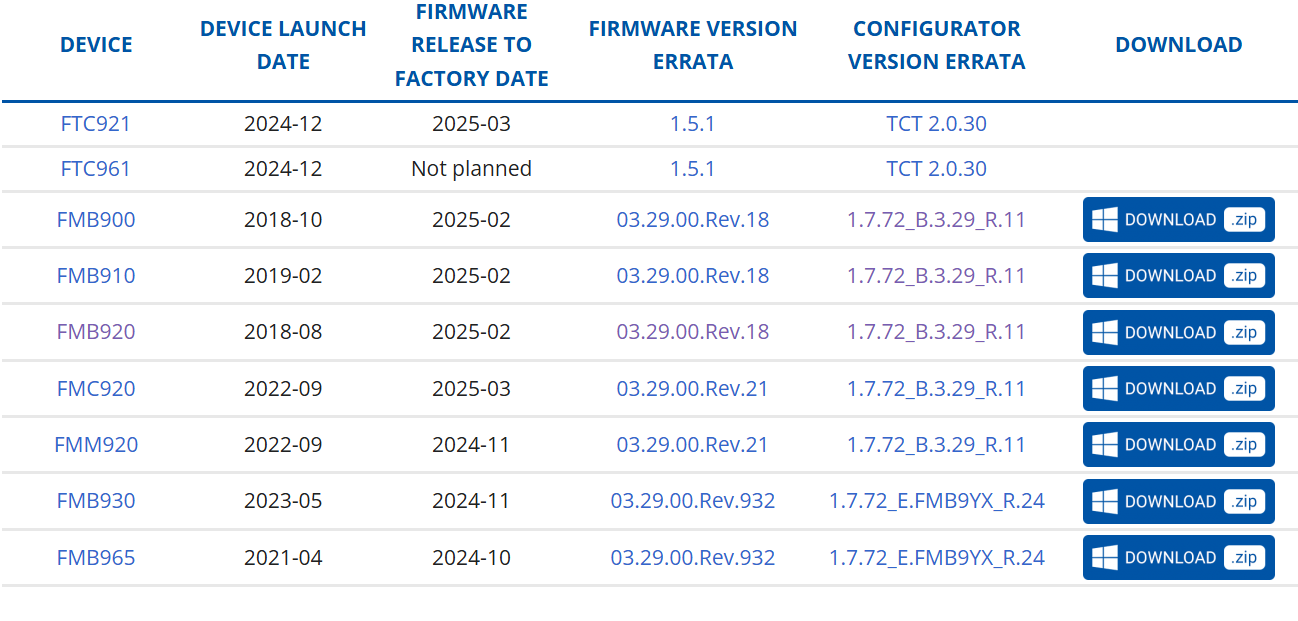Open firmware 03.29.00.Rev.21 errata for FMC920
Screen dimensions: 1298x621
click(x=693, y=389)
